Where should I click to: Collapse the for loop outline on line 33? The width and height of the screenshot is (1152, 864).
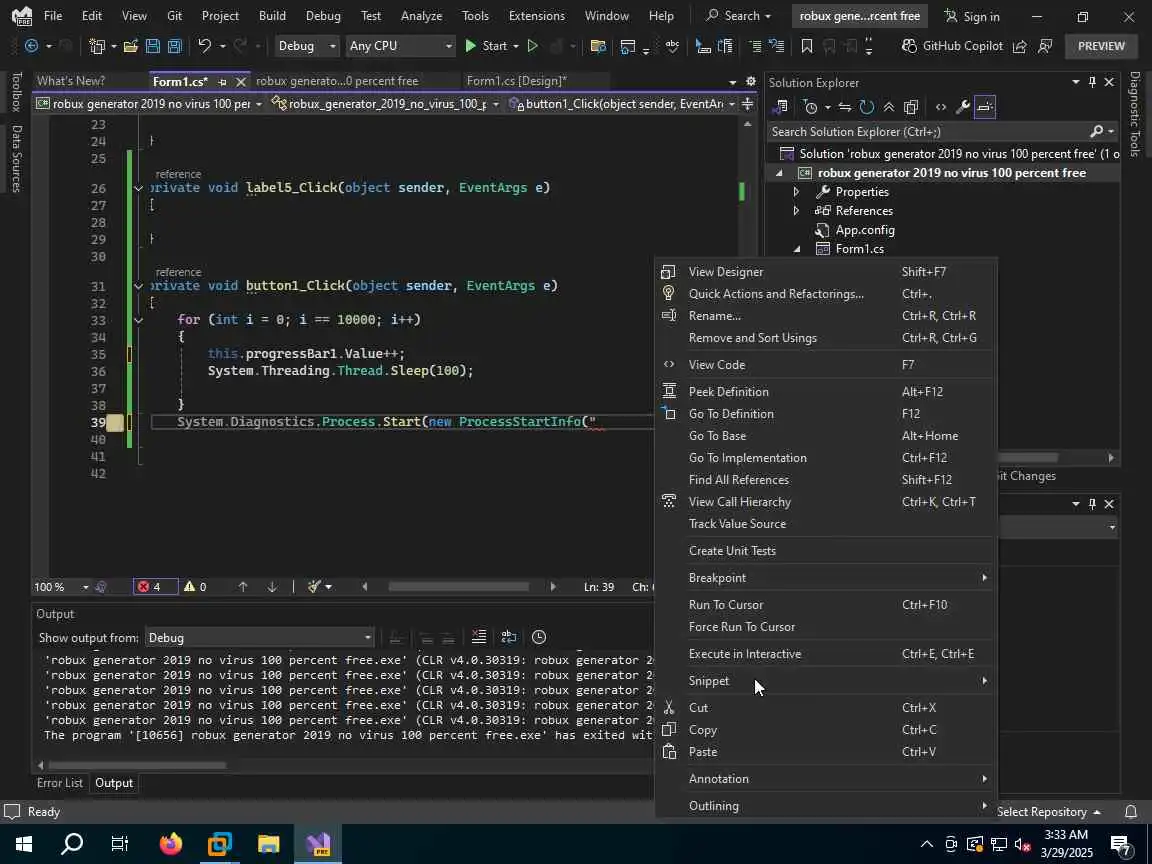138,320
